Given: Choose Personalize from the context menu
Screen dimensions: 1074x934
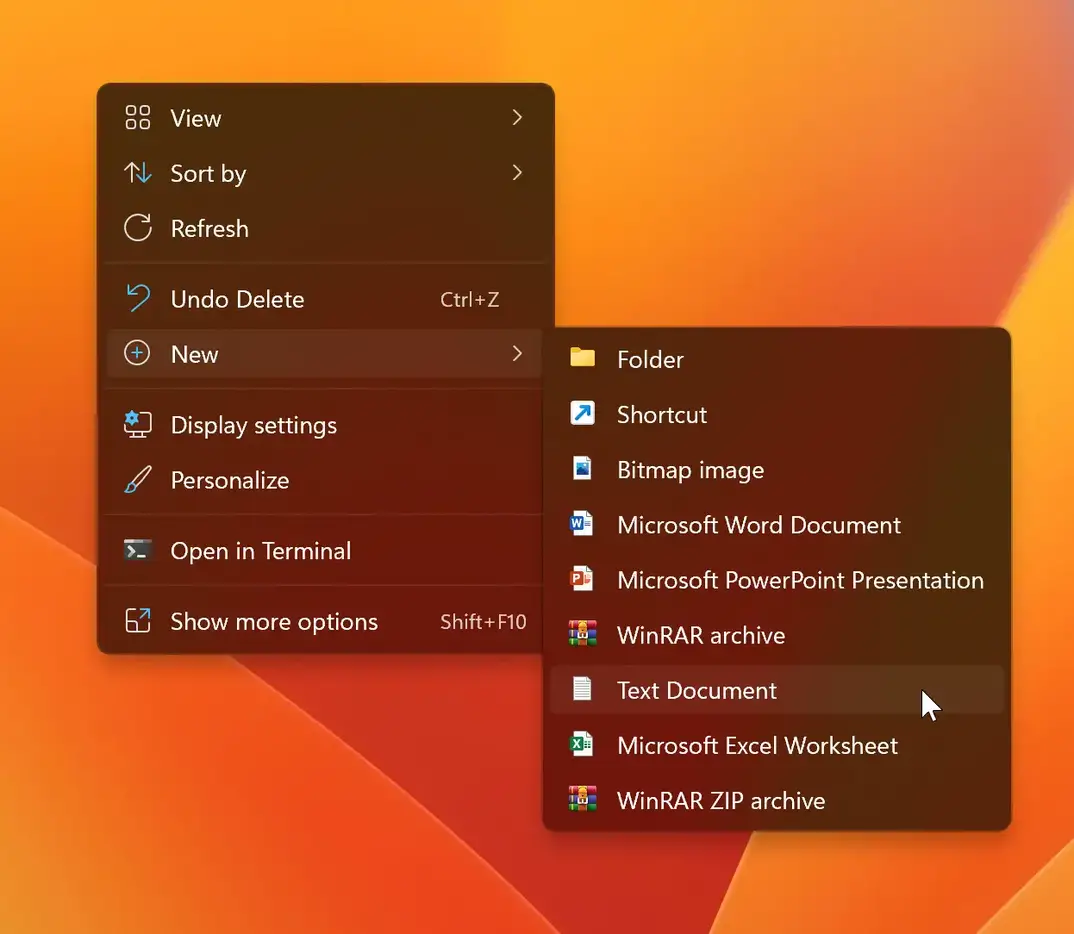Looking at the screenshot, I should pos(325,479).
